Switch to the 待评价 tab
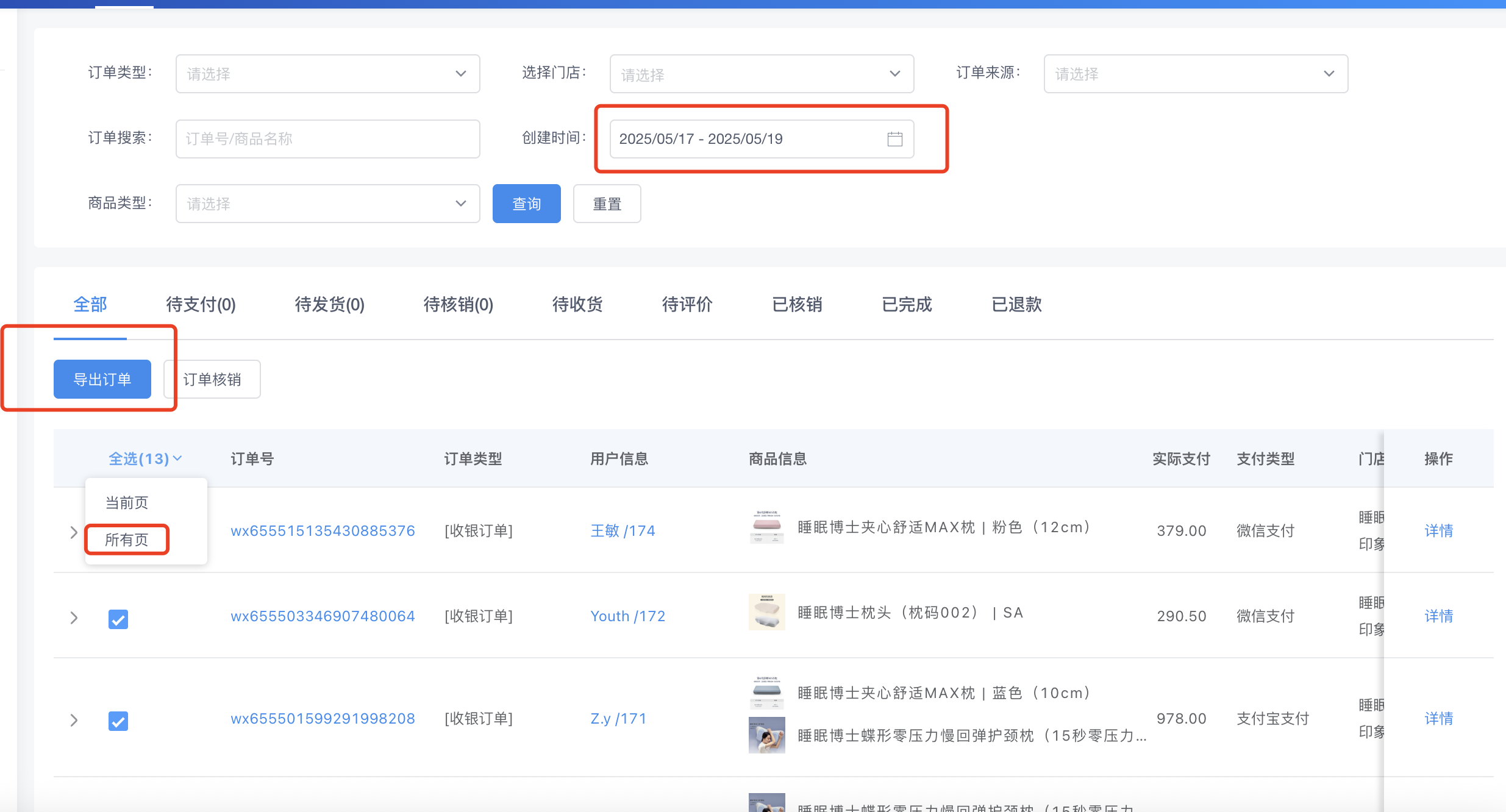1506x812 pixels. (687, 304)
